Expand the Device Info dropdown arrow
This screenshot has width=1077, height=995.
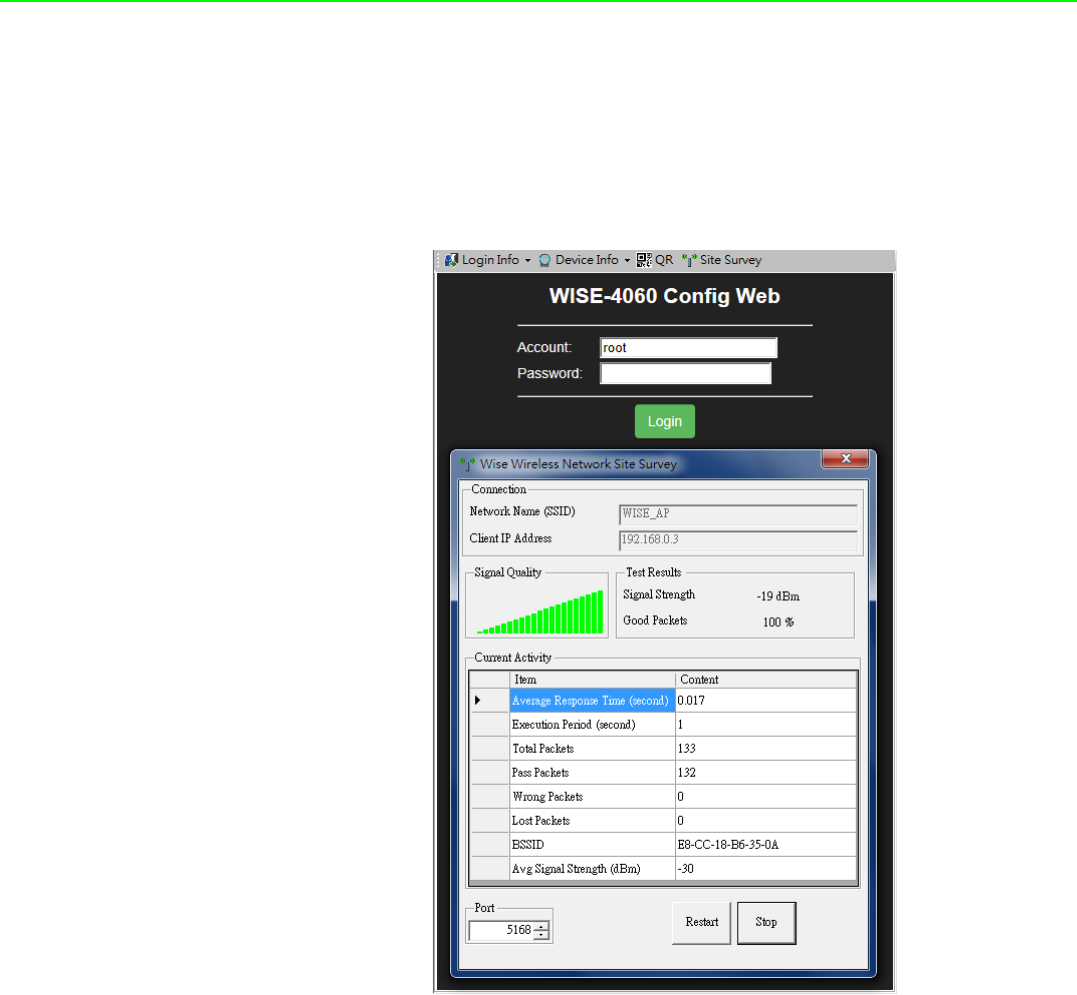click(x=627, y=261)
